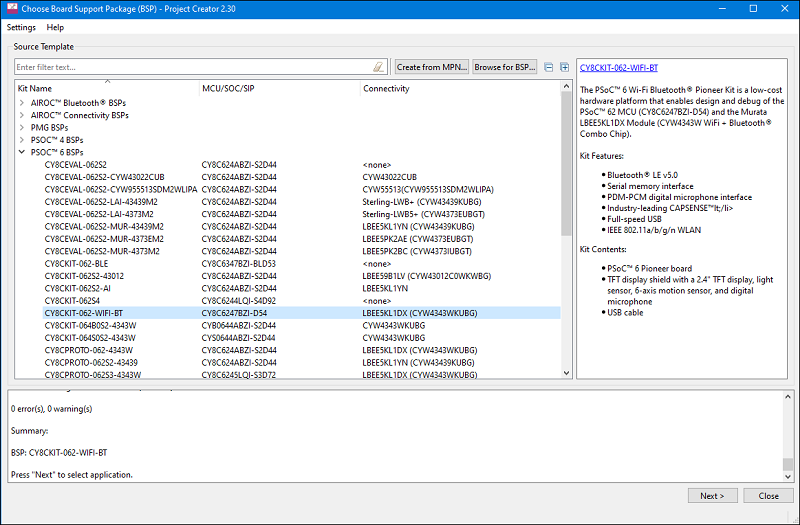Sort by MCU/SOC/SIP column header
This screenshot has height=525, width=800.
pyautogui.click(x=280, y=88)
